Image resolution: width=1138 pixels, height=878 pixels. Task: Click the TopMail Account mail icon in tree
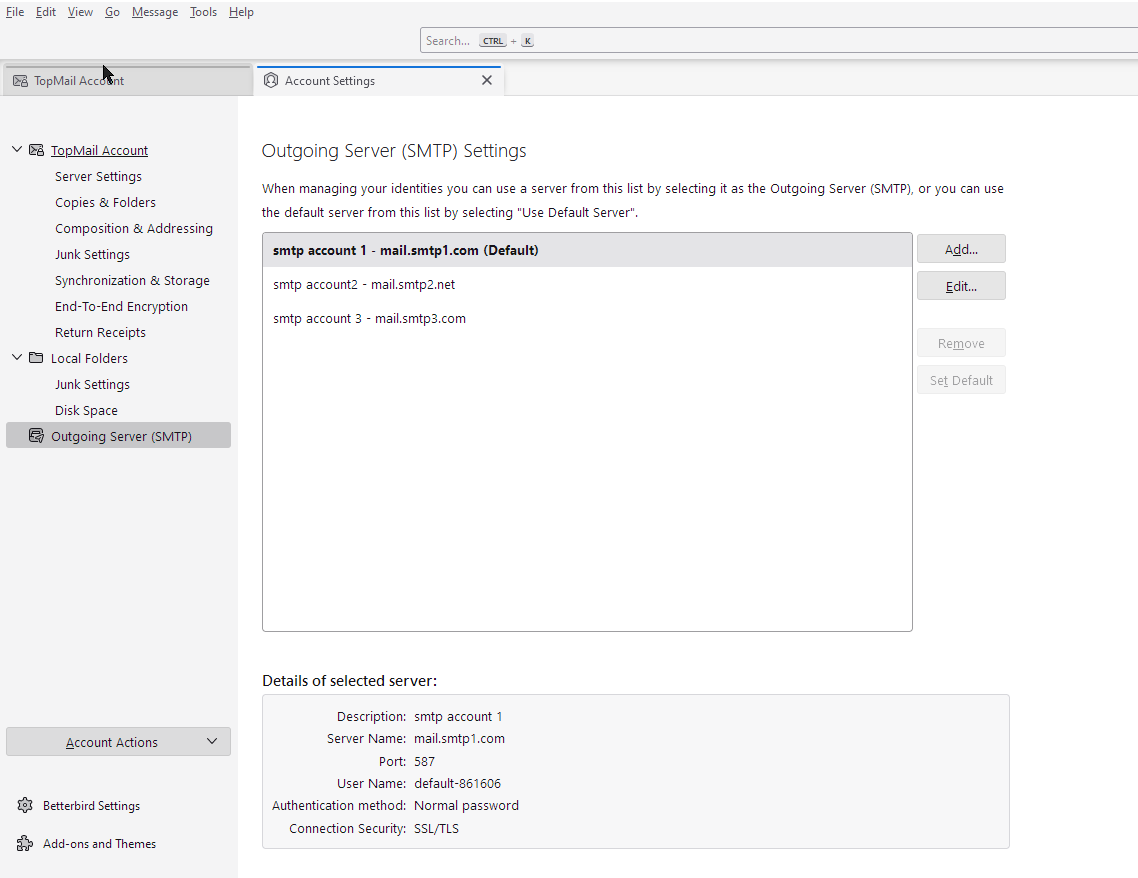tap(36, 150)
